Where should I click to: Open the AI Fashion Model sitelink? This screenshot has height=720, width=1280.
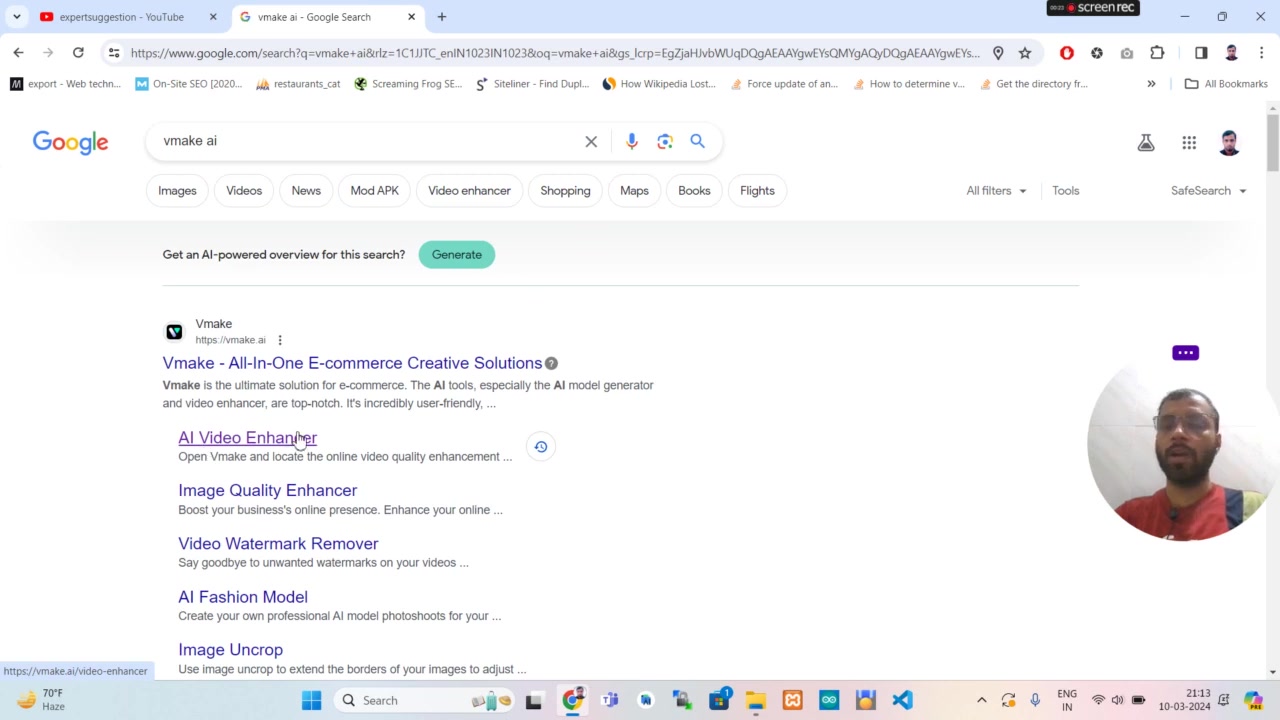coord(243,597)
